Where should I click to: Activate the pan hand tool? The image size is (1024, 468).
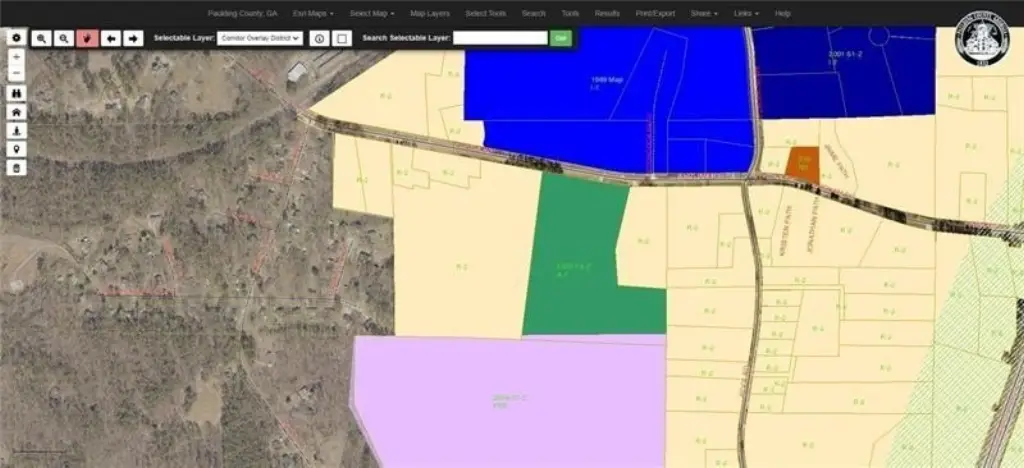pyautogui.click(x=87, y=38)
